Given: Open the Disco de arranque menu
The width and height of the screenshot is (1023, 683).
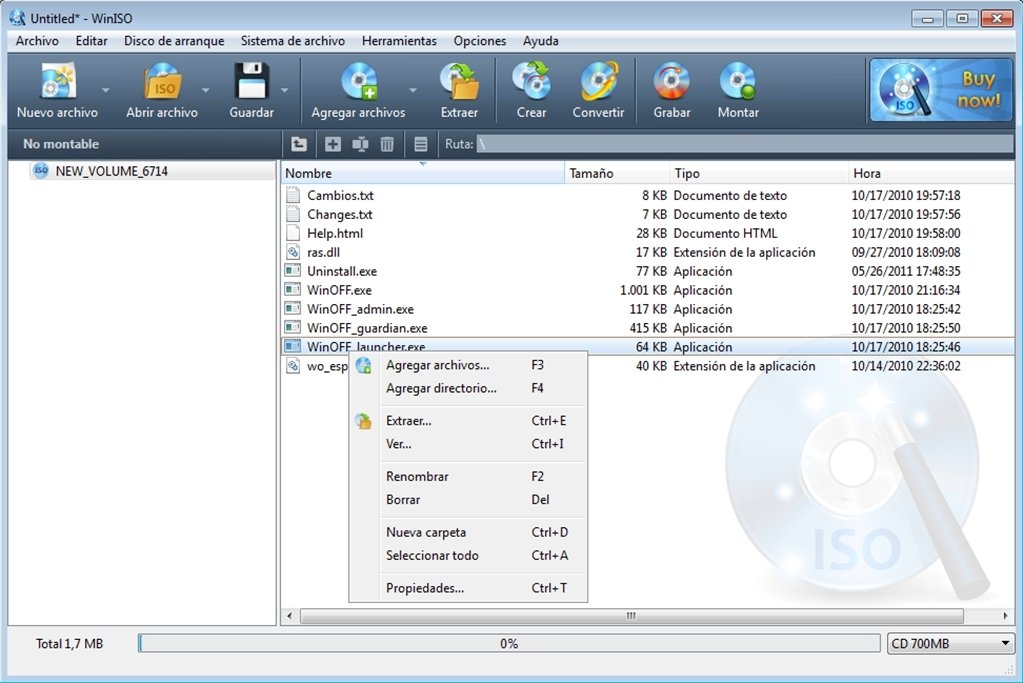Looking at the screenshot, I should (174, 40).
